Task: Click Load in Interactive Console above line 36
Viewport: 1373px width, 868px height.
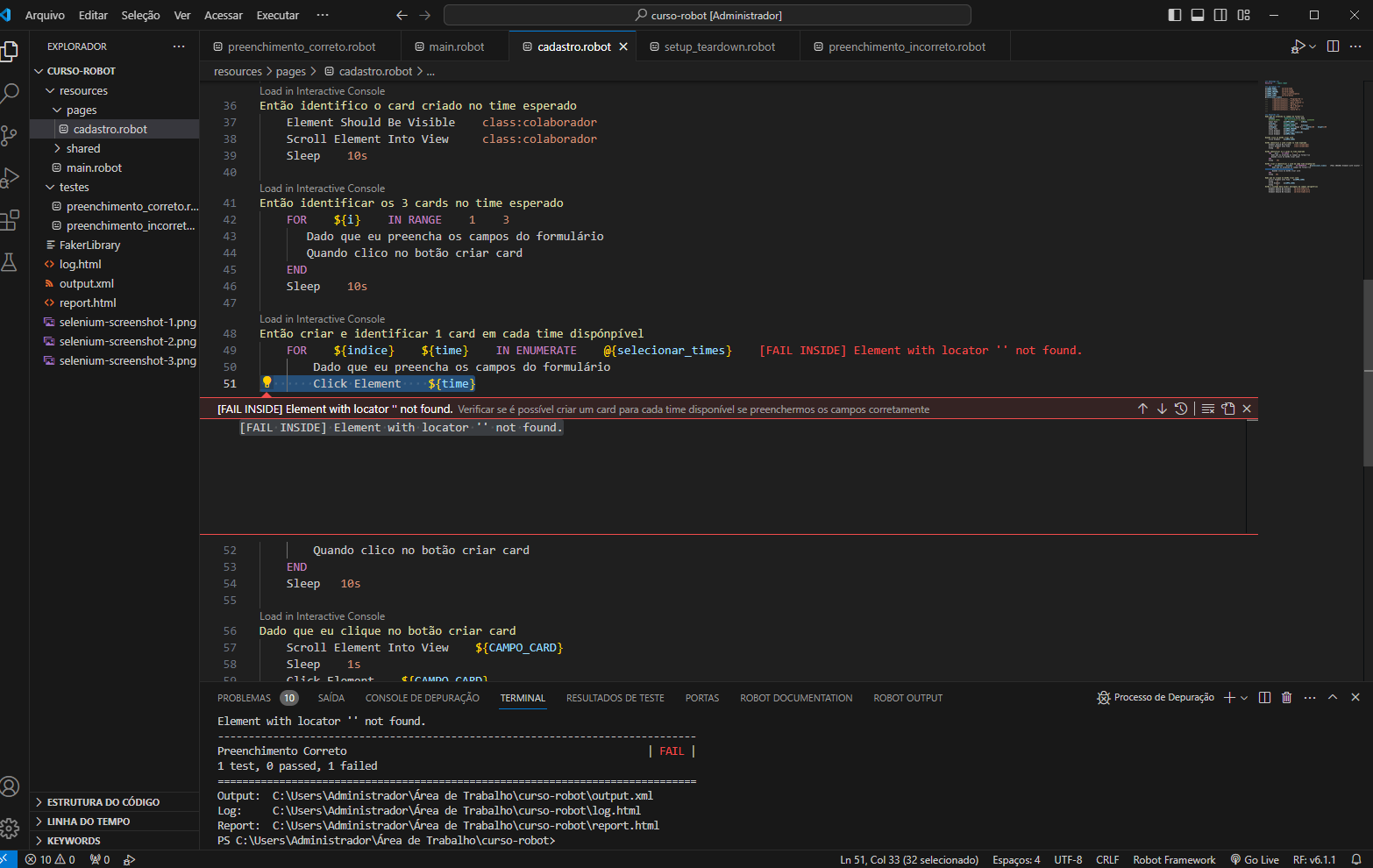Action: click(322, 91)
